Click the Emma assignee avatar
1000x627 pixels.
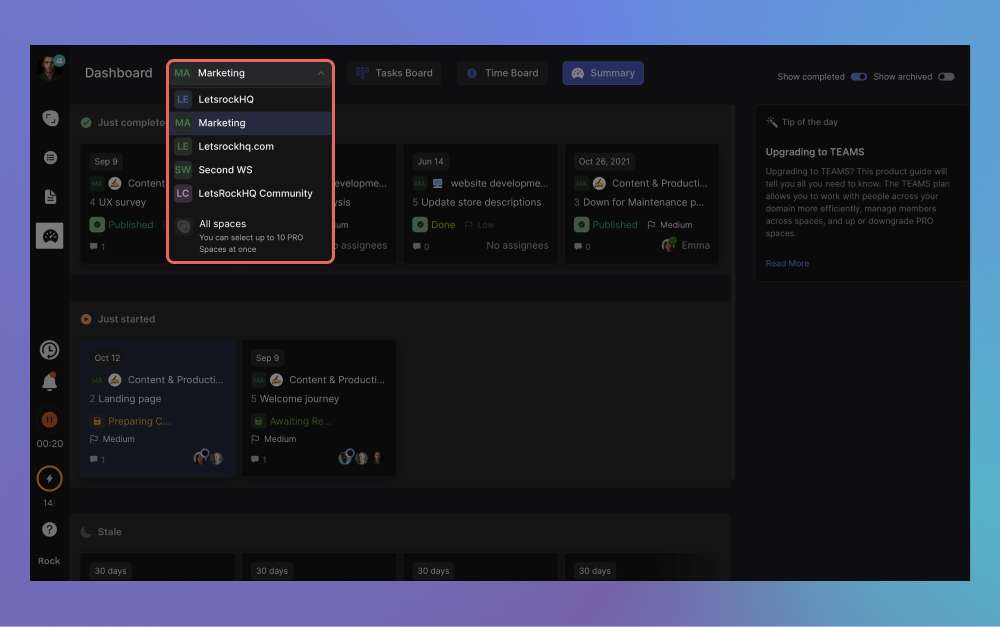coord(668,245)
